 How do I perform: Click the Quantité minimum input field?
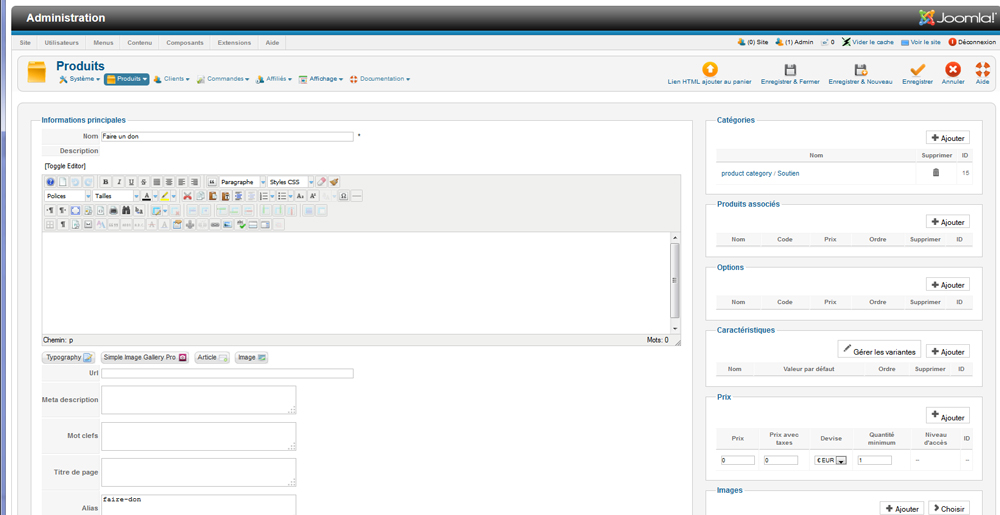pyautogui.click(x=874, y=460)
